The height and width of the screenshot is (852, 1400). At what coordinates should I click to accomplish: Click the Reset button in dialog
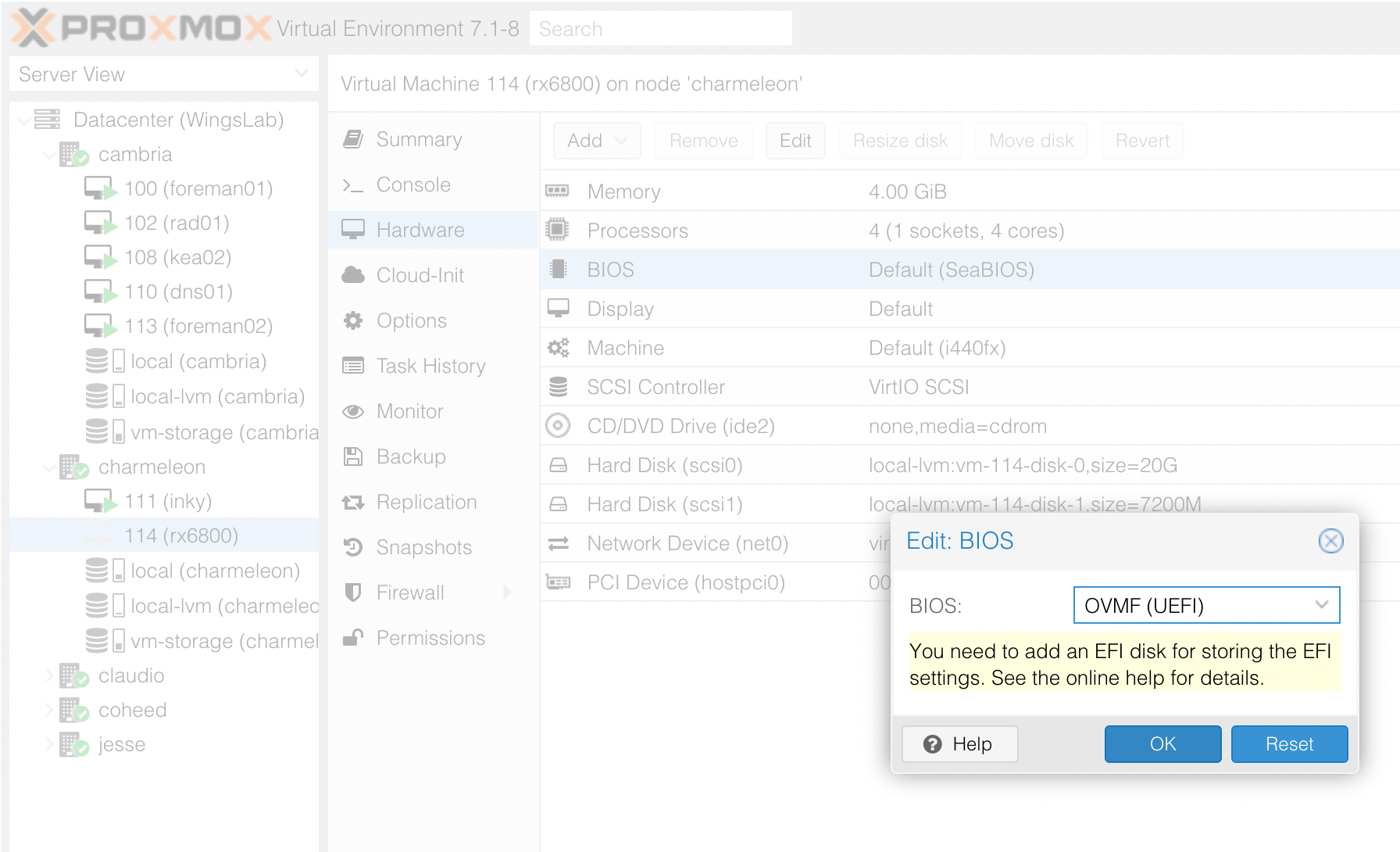pyautogui.click(x=1289, y=743)
